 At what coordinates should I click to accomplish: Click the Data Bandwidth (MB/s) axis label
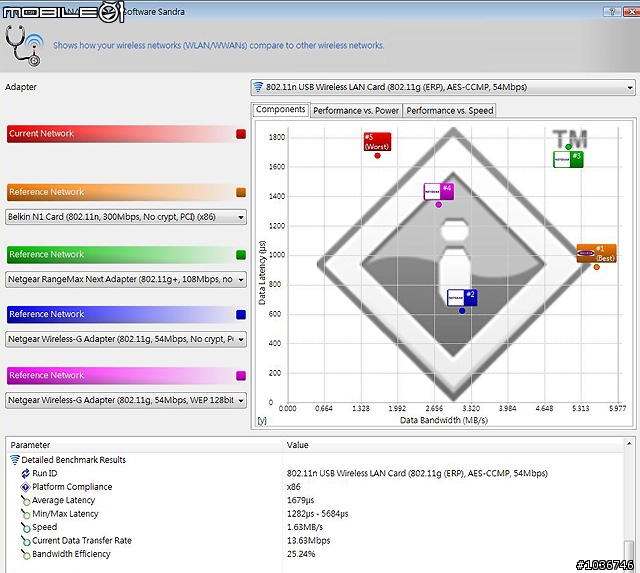click(x=444, y=420)
